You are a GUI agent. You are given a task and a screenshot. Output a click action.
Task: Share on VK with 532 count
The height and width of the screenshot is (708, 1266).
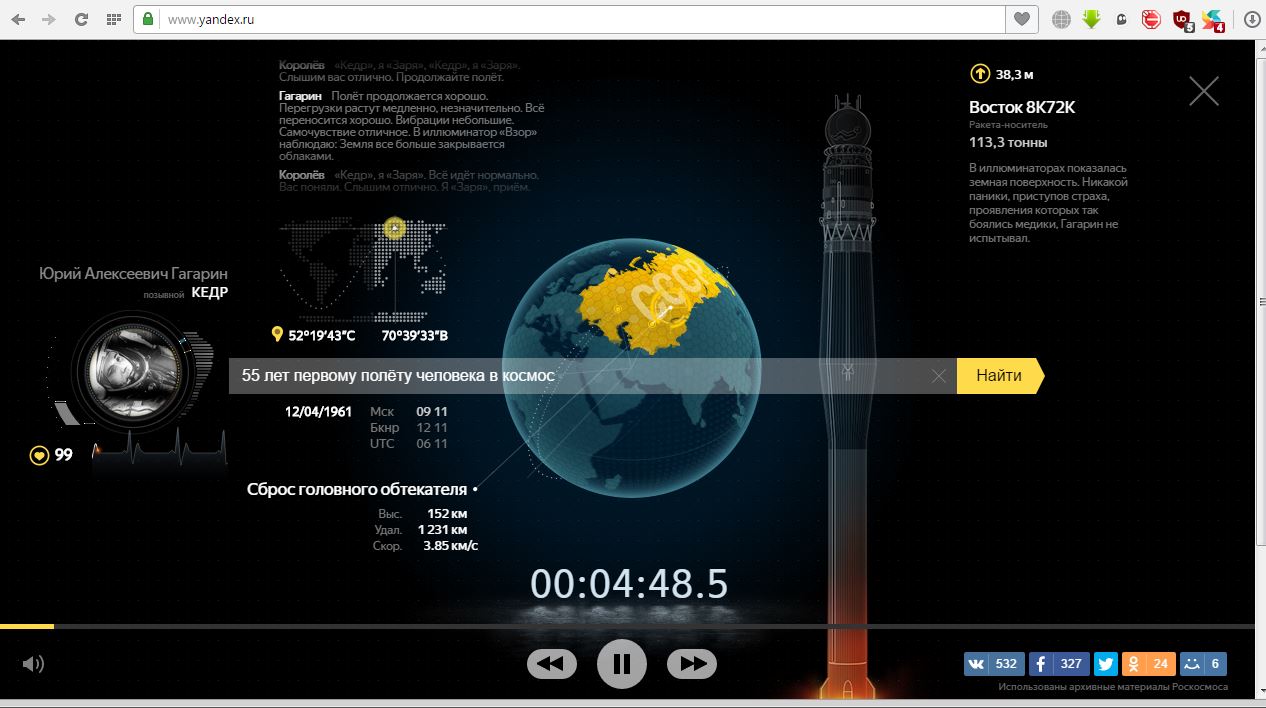point(994,663)
